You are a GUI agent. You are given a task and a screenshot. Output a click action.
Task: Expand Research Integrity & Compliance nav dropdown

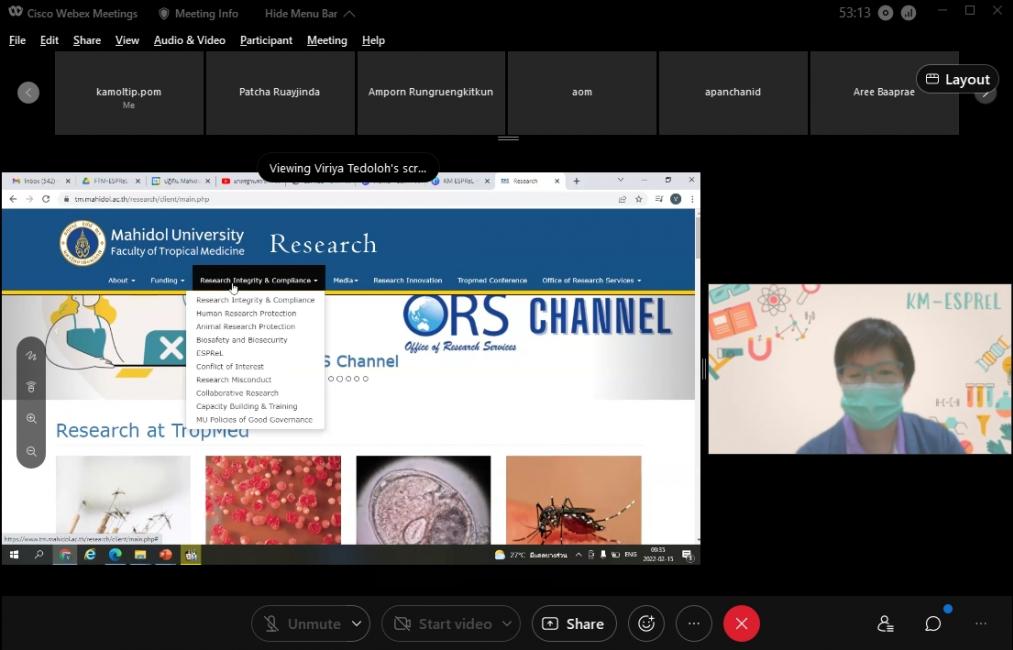click(258, 280)
